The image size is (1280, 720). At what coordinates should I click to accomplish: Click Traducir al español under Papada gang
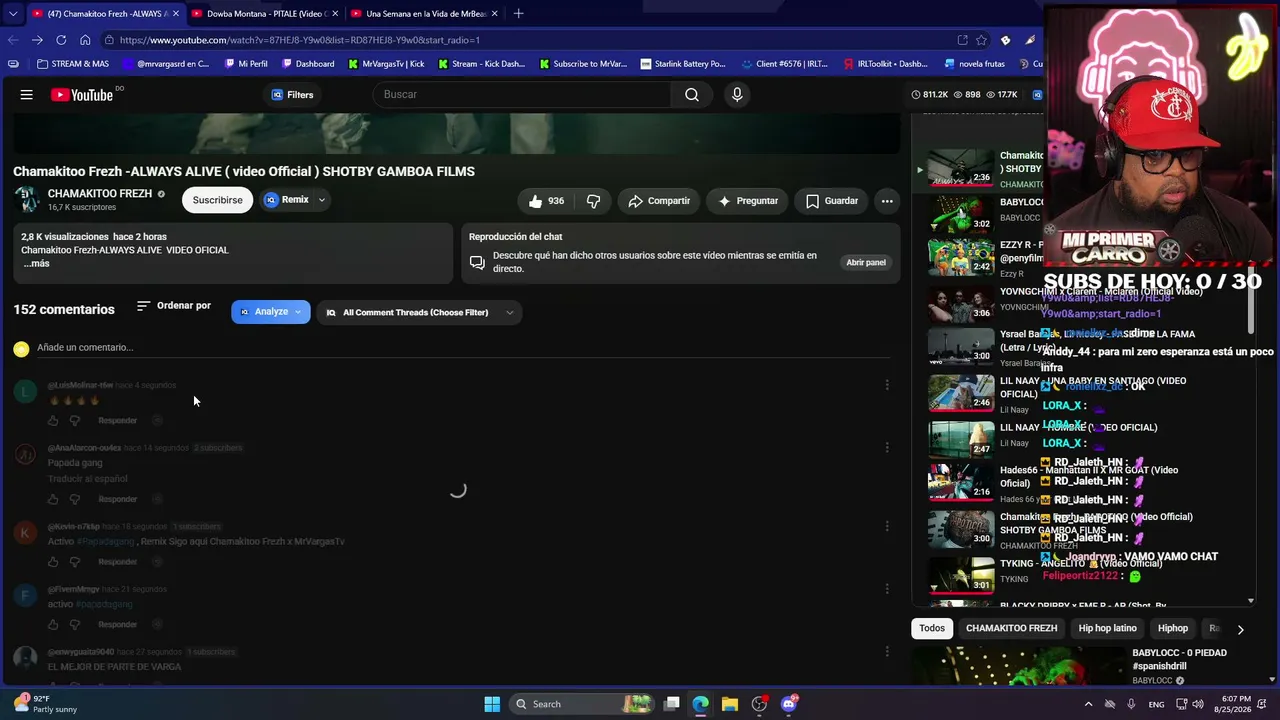88,479
